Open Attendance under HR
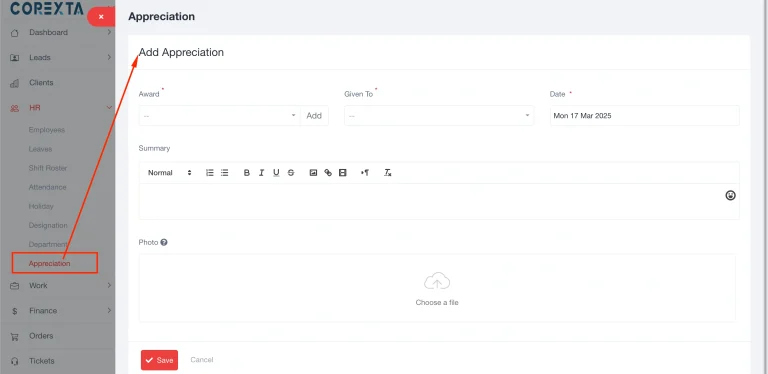 coord(47,187)
